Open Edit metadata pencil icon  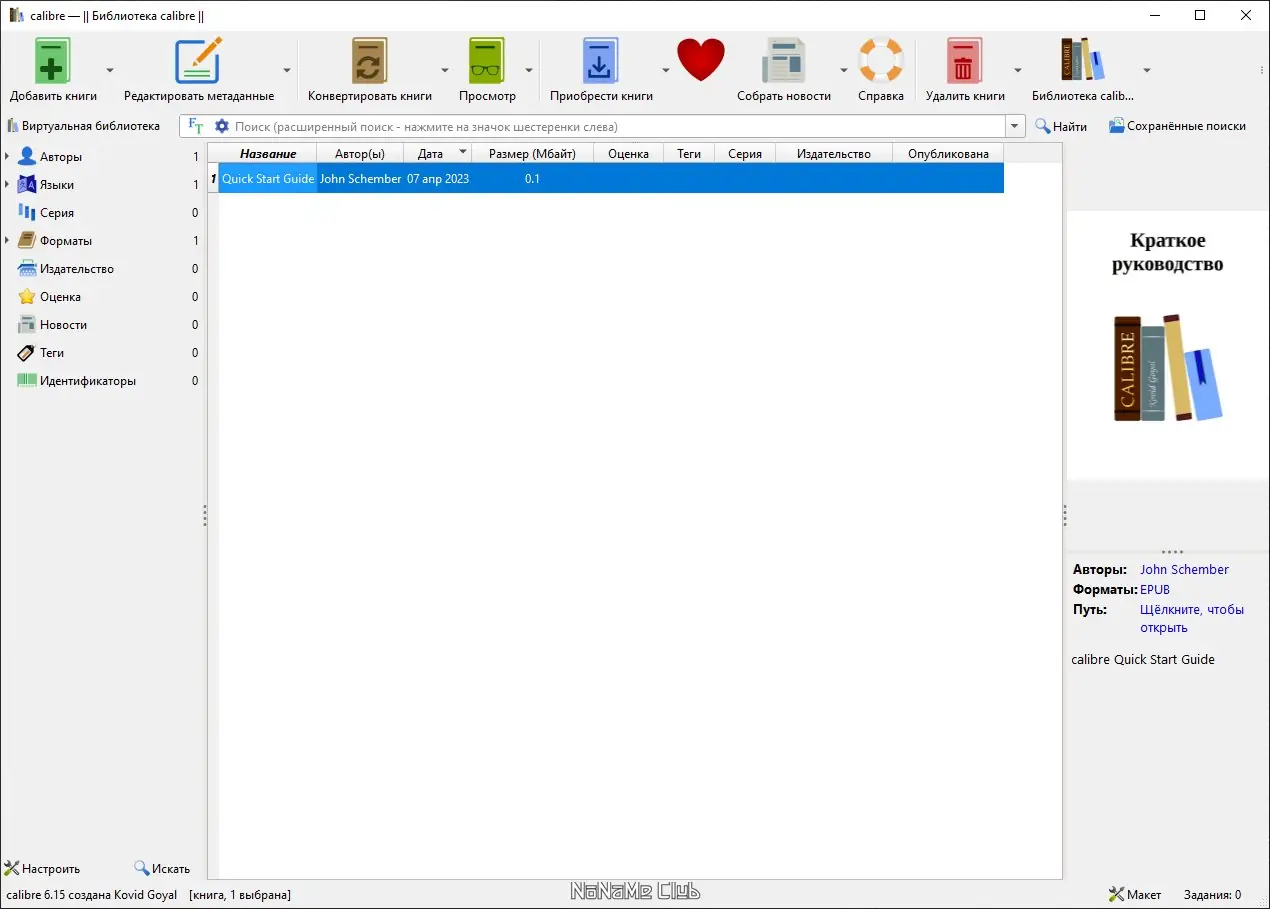pyautogui.click(x=198, y=60)
